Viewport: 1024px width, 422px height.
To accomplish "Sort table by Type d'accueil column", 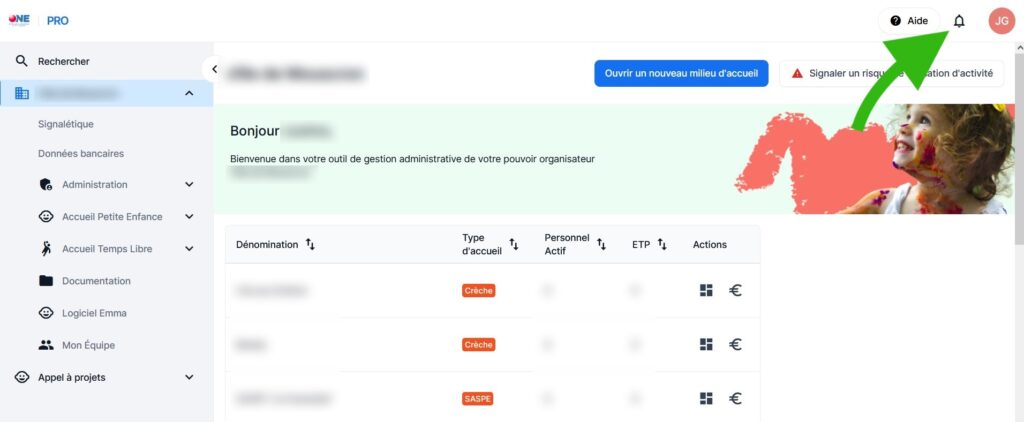I will (x=514, y=244).
